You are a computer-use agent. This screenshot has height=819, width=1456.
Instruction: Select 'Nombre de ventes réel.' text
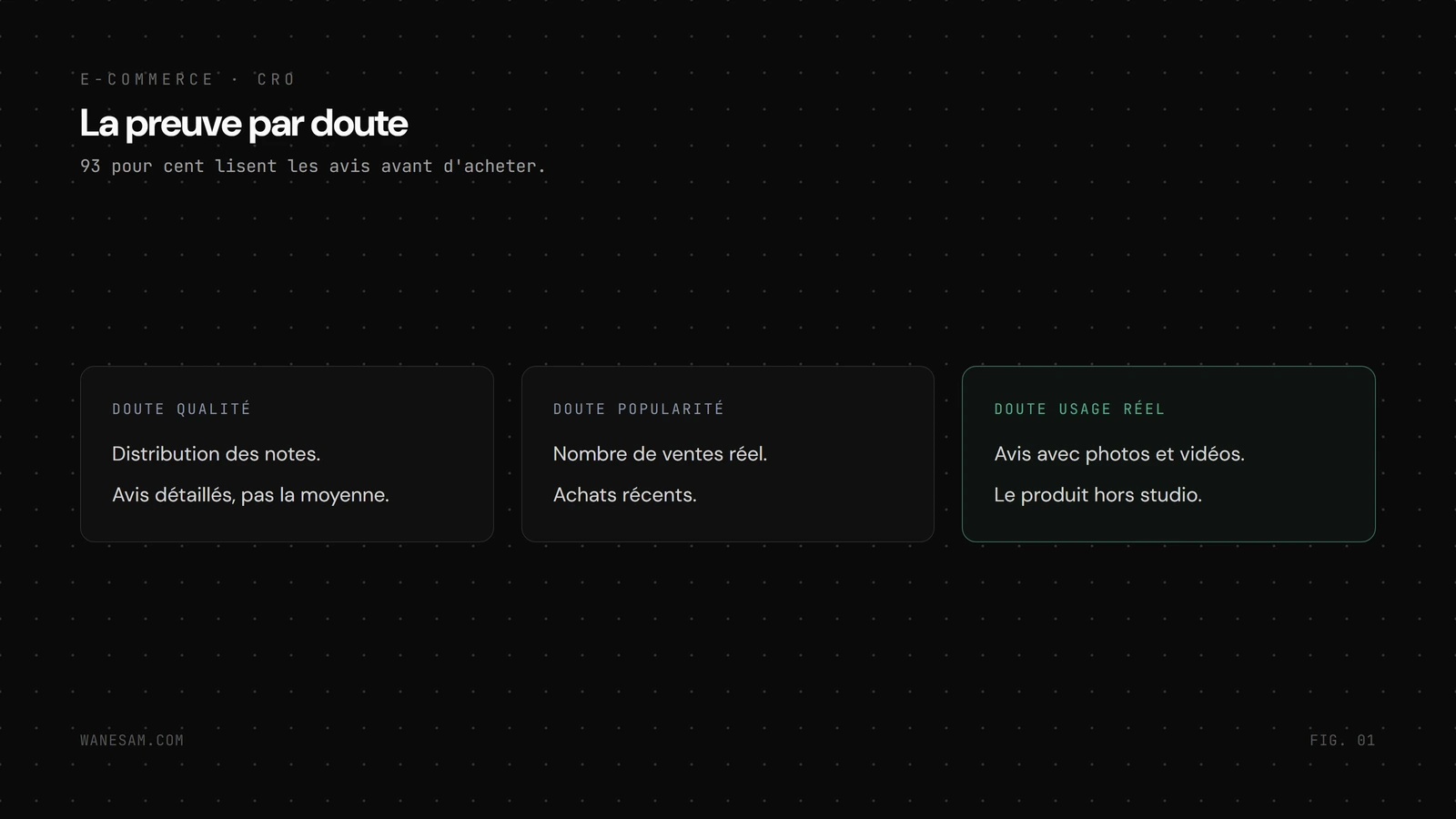[660, 454]
